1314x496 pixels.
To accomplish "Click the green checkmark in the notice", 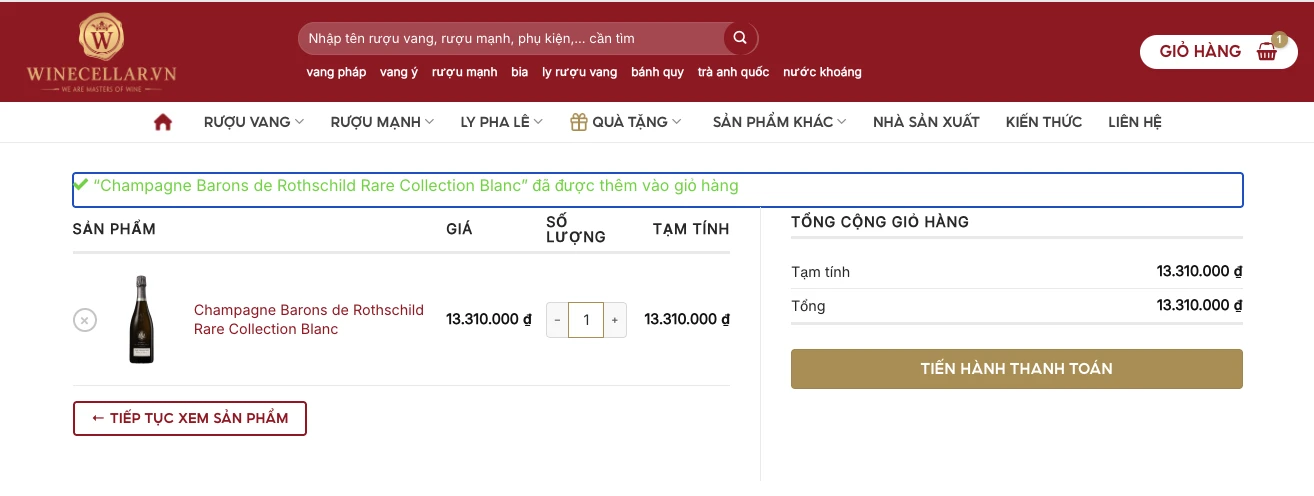I will (x=81, y=185).
